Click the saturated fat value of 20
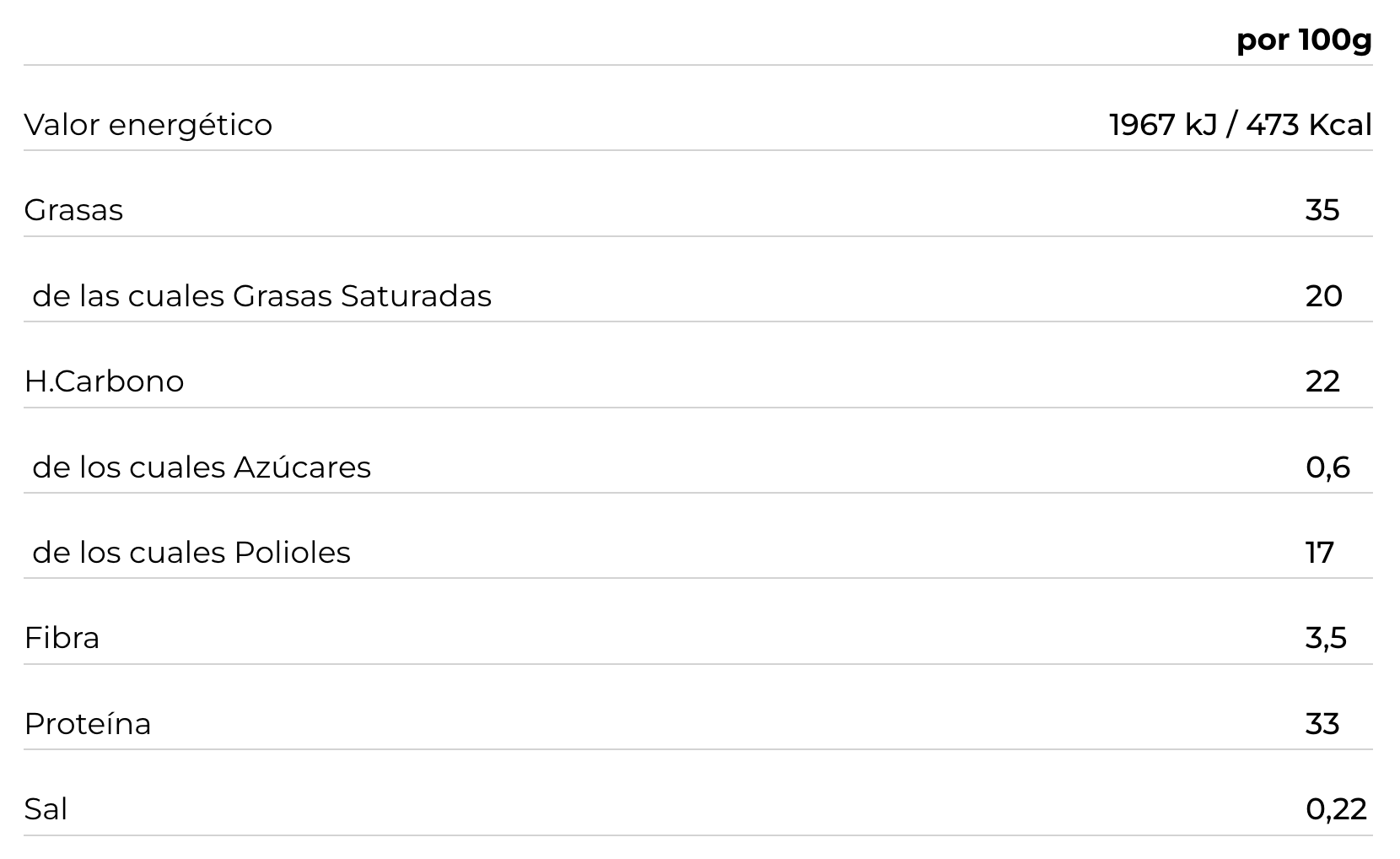Screen dimensions: 1400x859 click(1323, 296)
